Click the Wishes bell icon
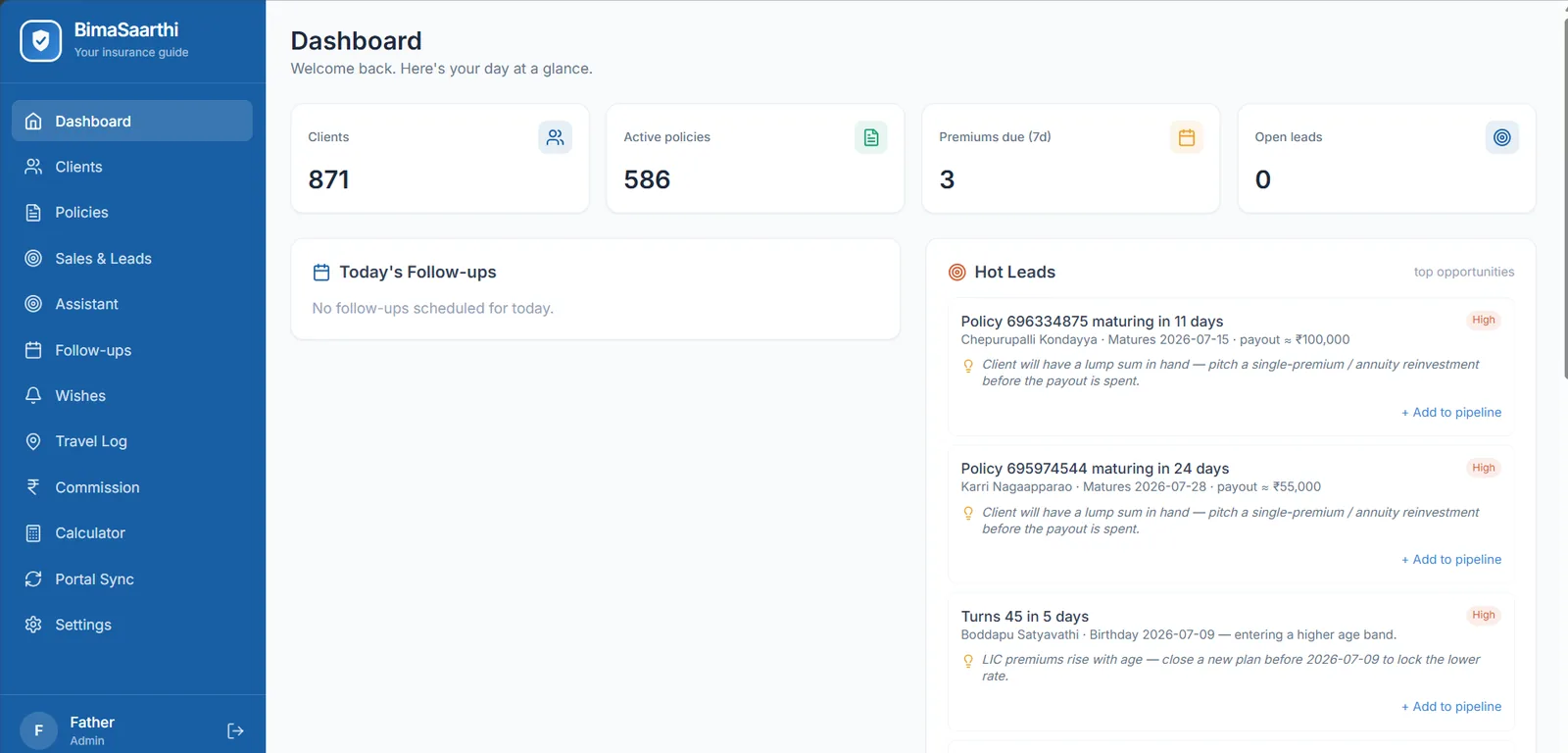1568x753 pixels. [x=33, y=395]
